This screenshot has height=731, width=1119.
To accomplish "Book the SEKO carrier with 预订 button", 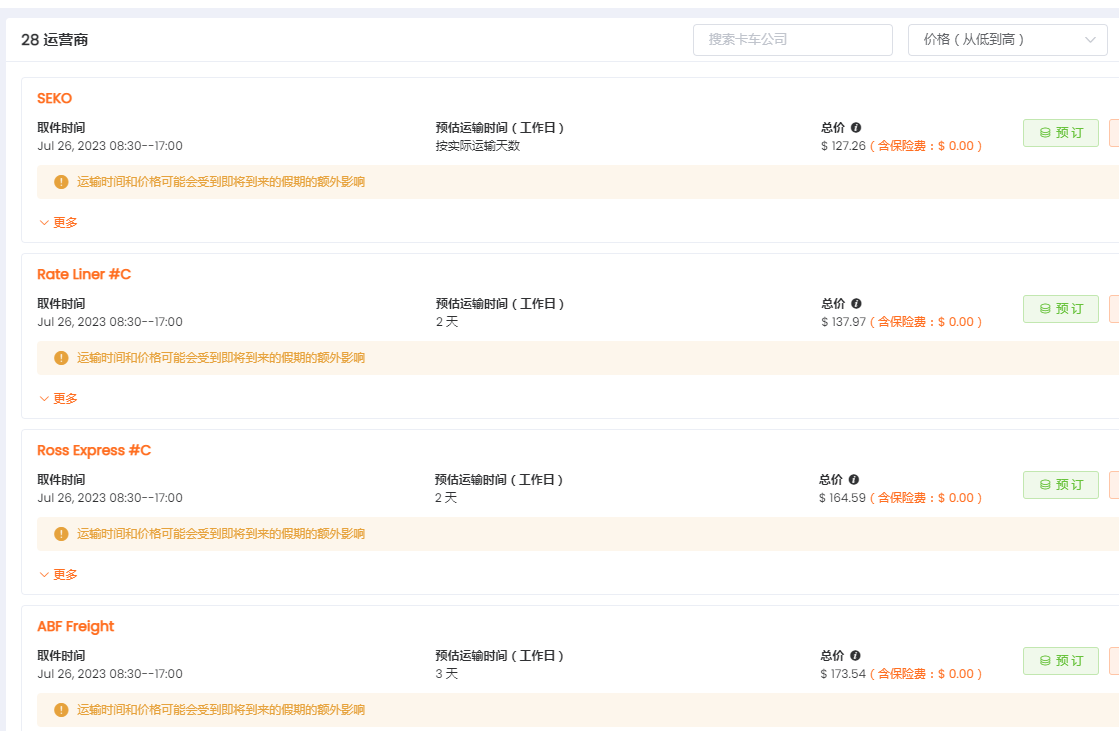I will point(1060,133).
